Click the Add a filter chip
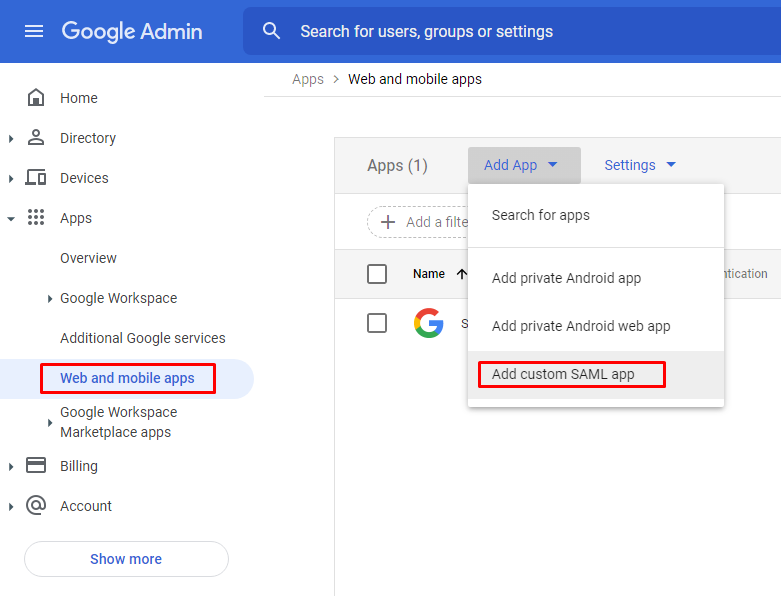The width and height of the screenshot is (781, 596). [x=418, y=222]
